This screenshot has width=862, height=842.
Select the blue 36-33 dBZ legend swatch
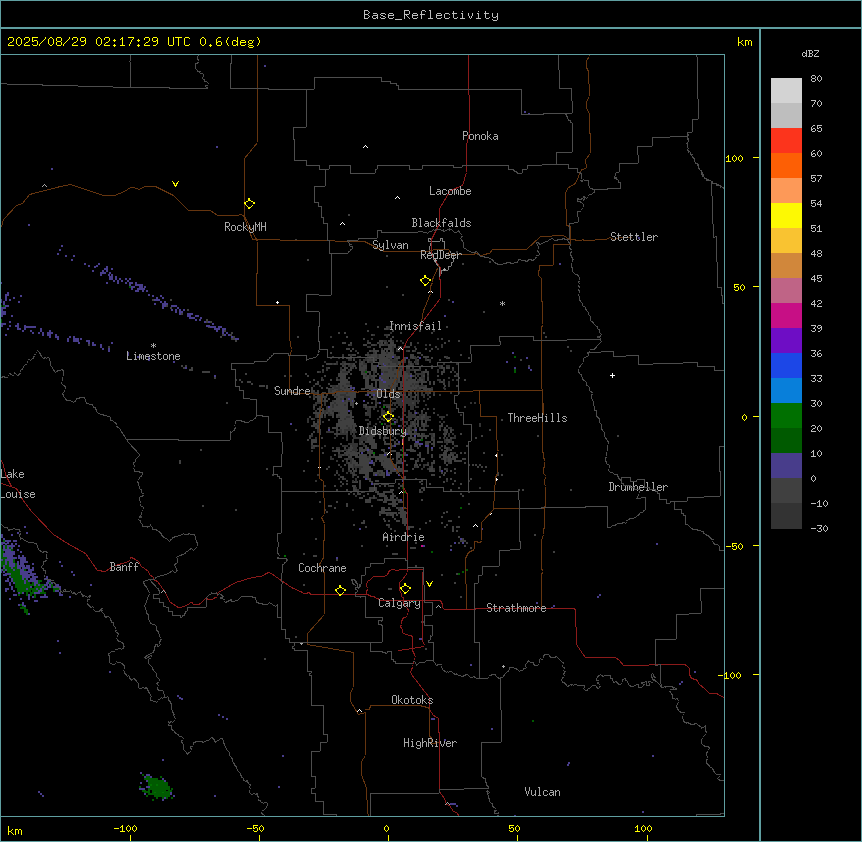786,365
